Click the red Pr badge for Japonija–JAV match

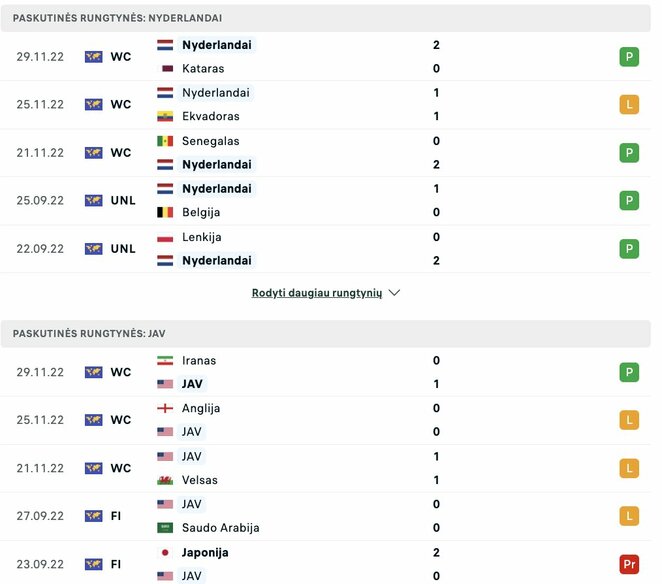coord(629,564)
